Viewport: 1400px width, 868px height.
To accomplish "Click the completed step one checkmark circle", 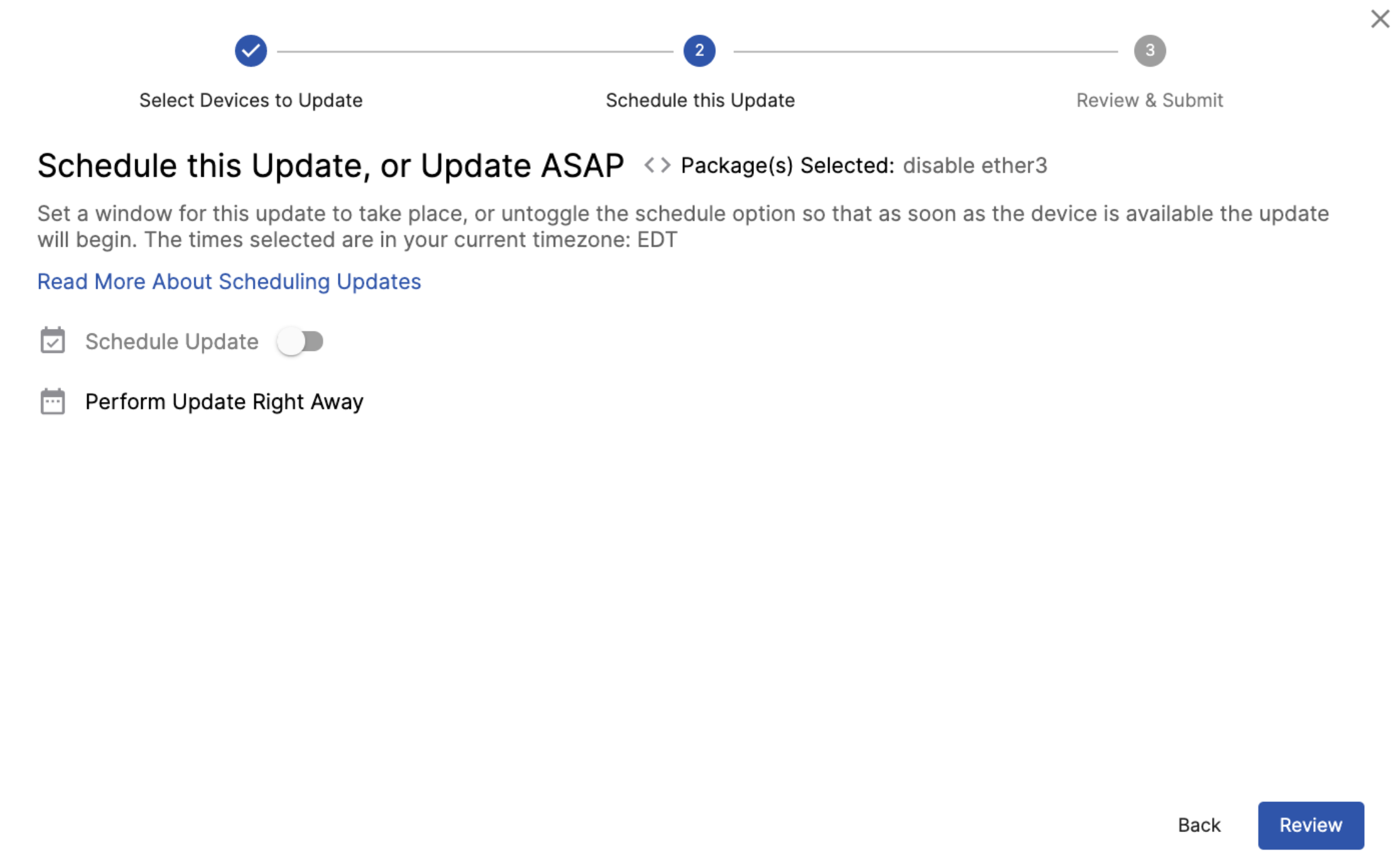I will pos(251,51).
